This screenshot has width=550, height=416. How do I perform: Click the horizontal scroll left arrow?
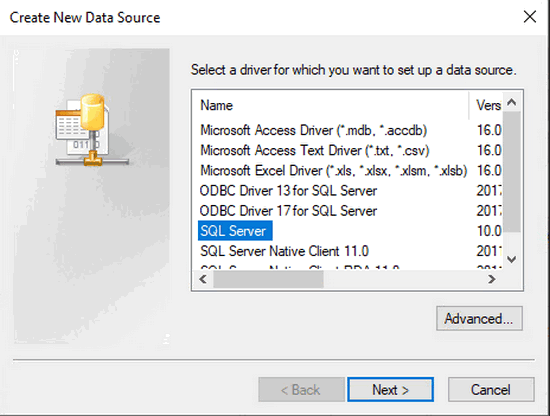click(x=203, y=279)
